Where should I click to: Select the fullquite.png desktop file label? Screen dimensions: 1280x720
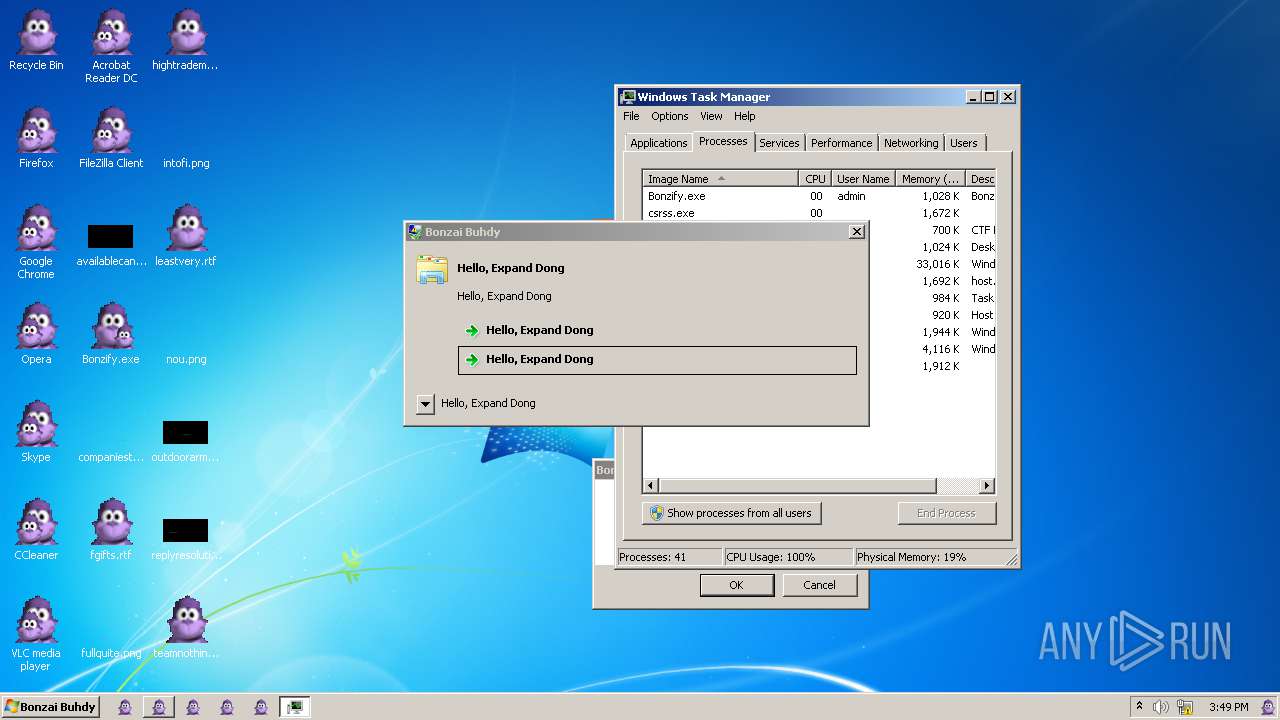[x=111, y=653]
